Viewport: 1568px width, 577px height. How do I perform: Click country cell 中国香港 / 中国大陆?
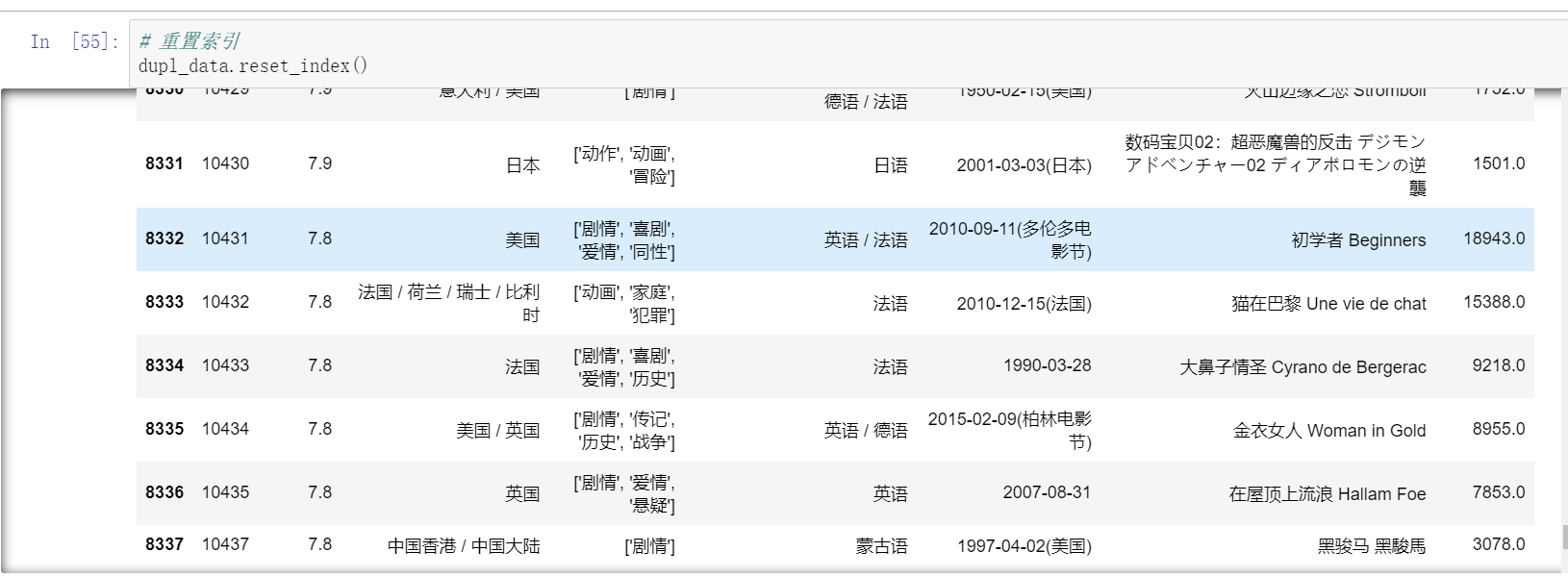[x=464, y=546]
